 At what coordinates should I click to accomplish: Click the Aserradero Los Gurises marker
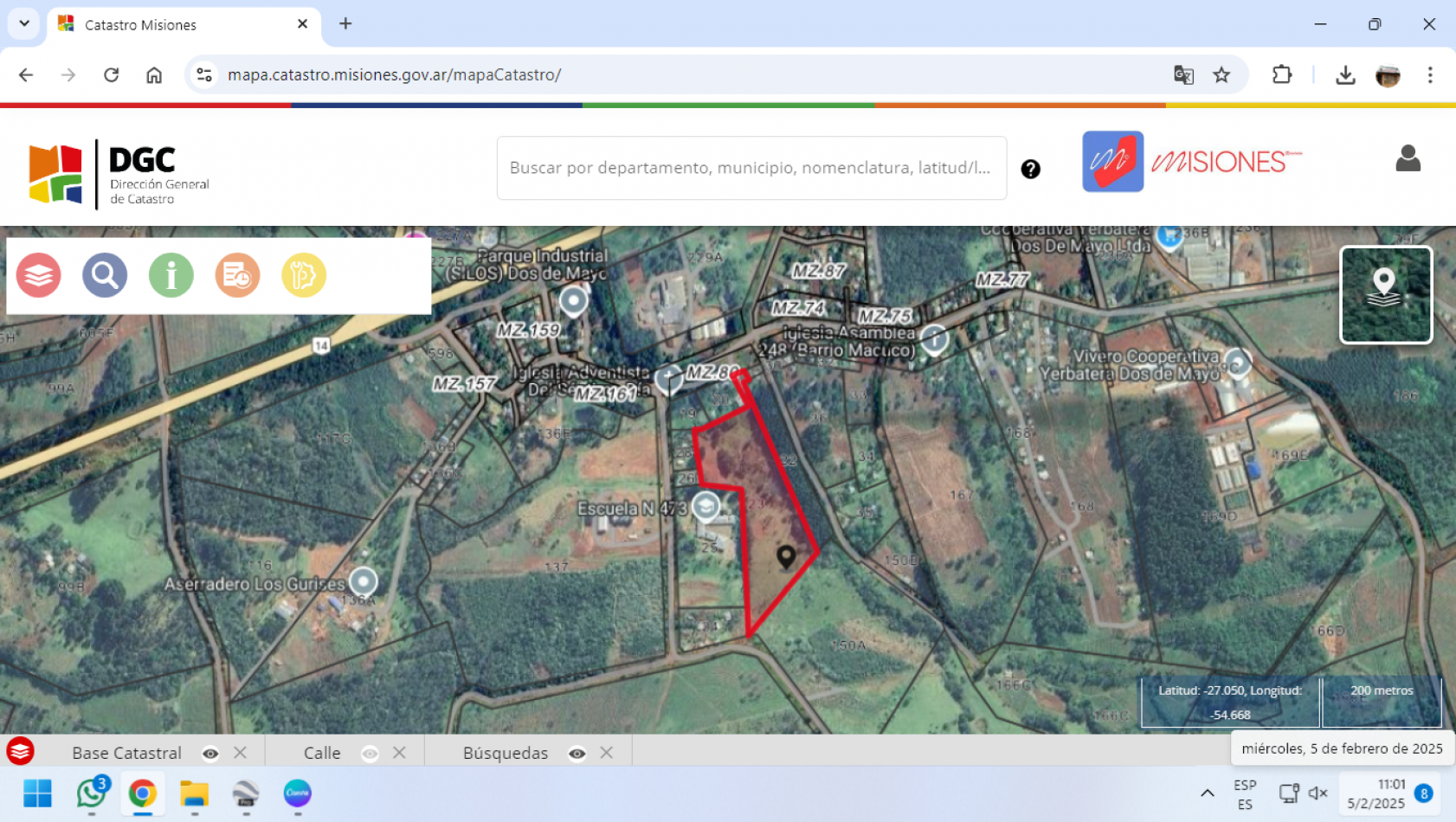click(364, 581)
